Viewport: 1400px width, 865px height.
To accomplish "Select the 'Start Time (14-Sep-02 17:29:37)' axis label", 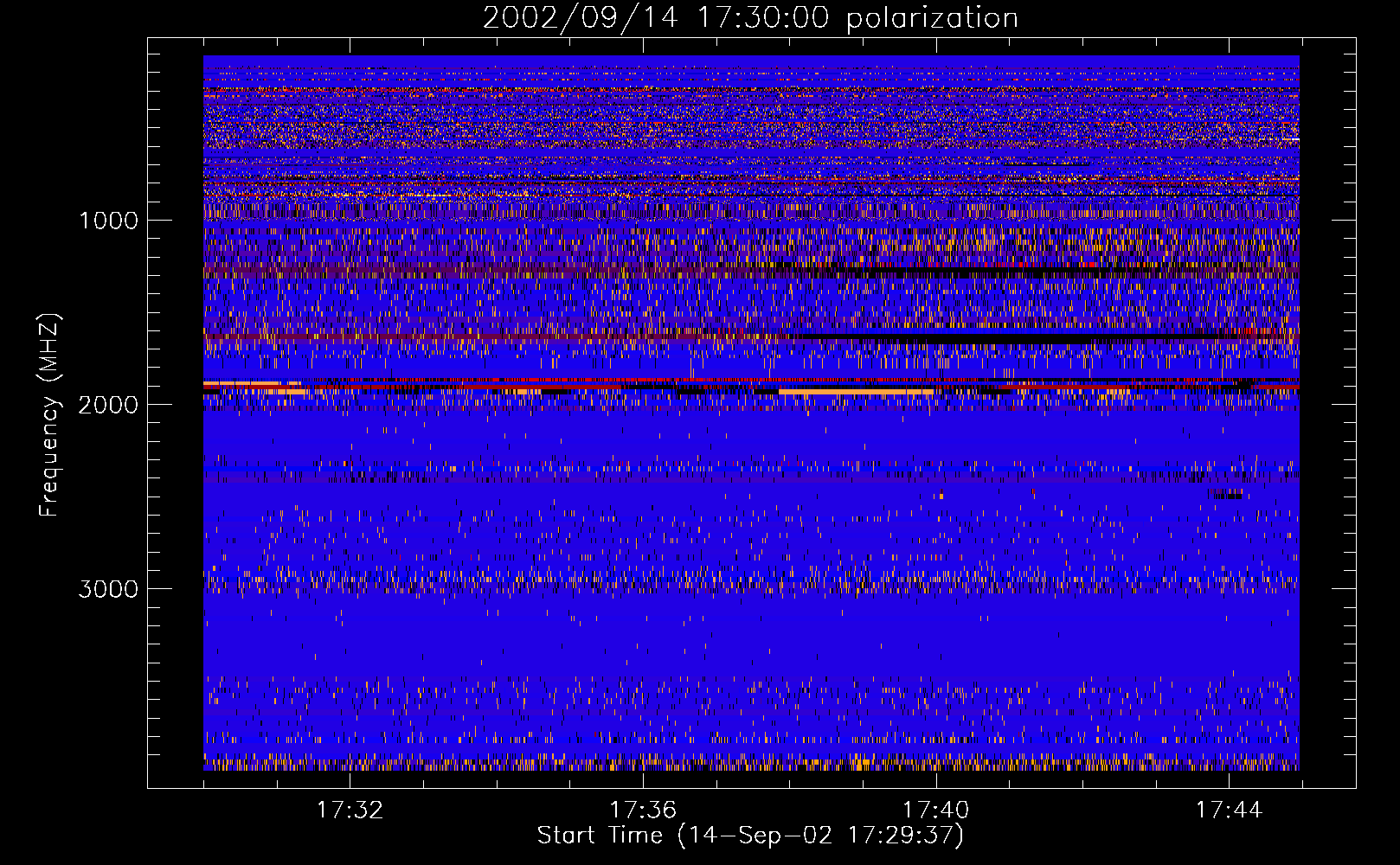I will click(750, 836).
